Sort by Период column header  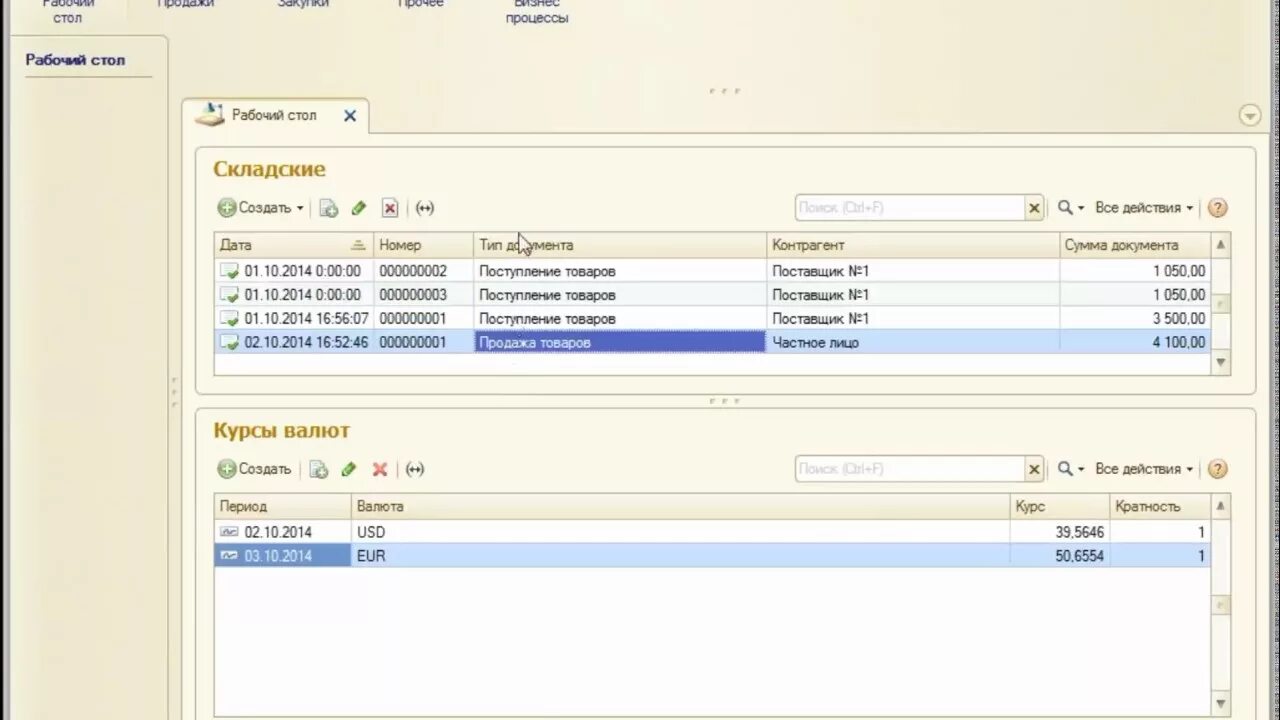coord(283,507)
